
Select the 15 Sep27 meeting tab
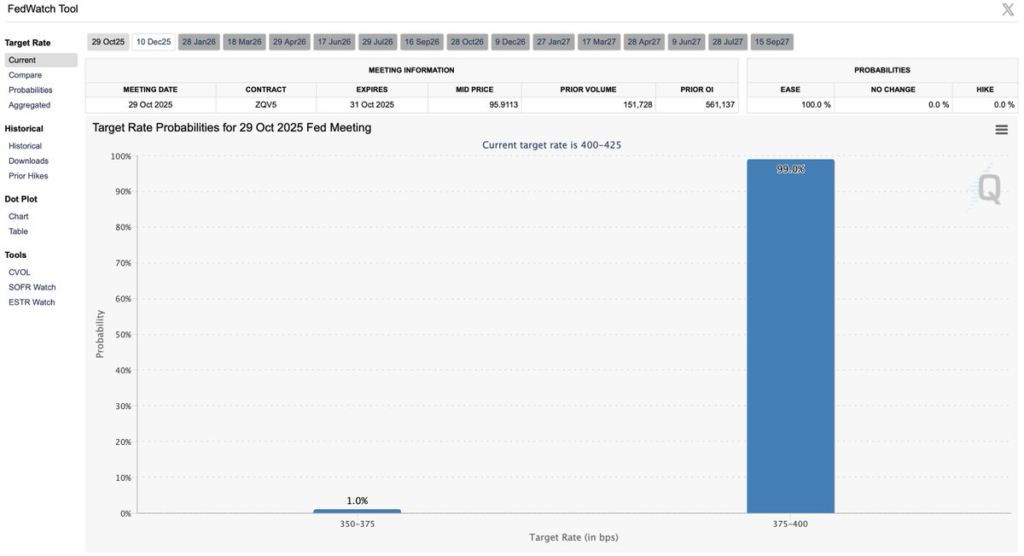pos(773,42)
